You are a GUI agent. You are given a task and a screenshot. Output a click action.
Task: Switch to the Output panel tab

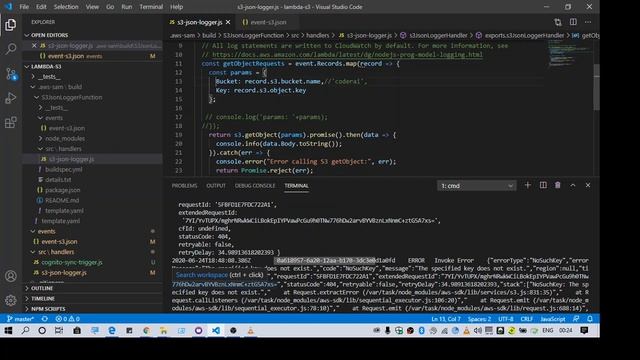(216, 186)
